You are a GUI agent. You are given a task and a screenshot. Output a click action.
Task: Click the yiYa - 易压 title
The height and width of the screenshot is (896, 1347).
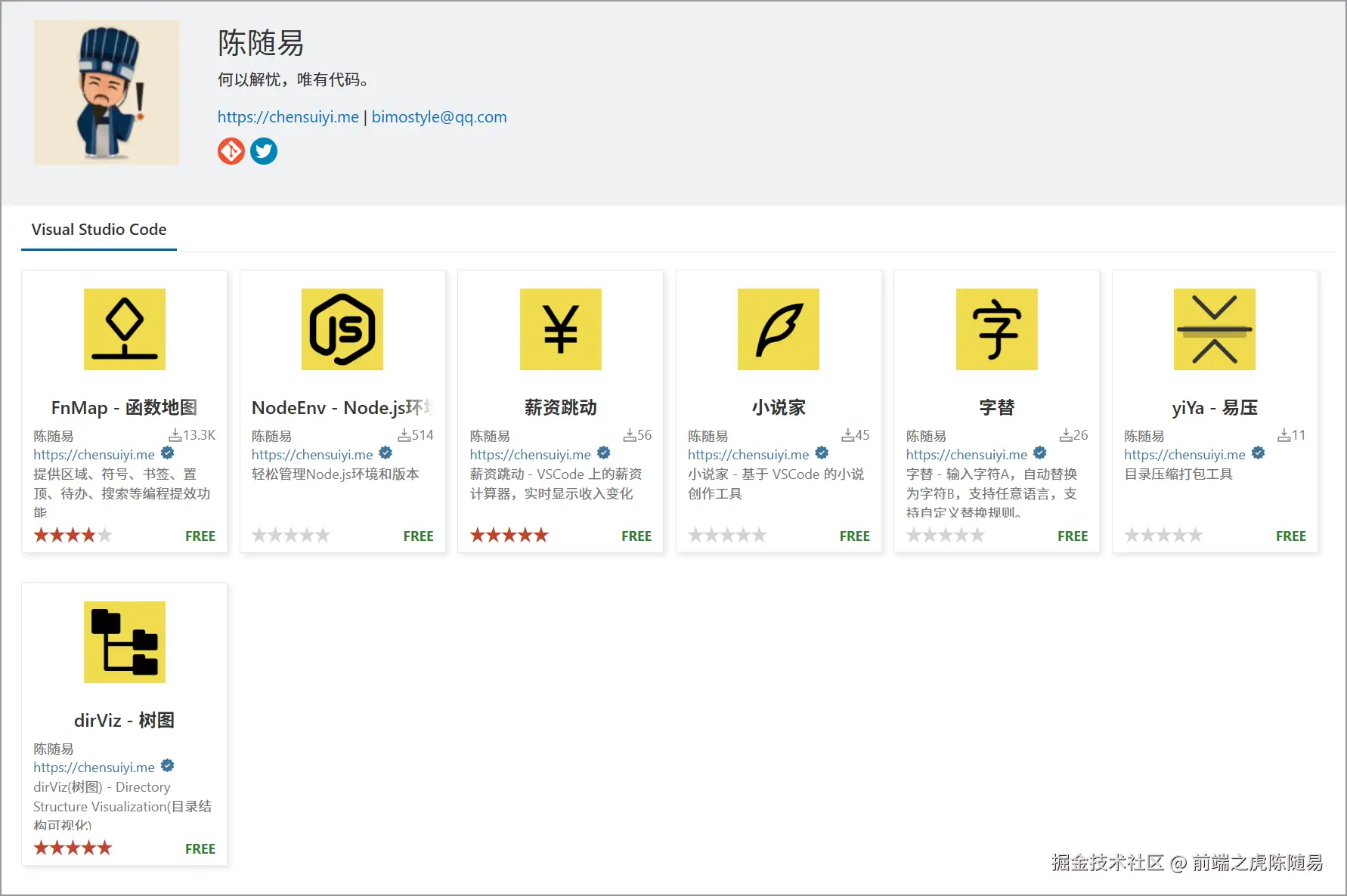[x=1215, y=408]
